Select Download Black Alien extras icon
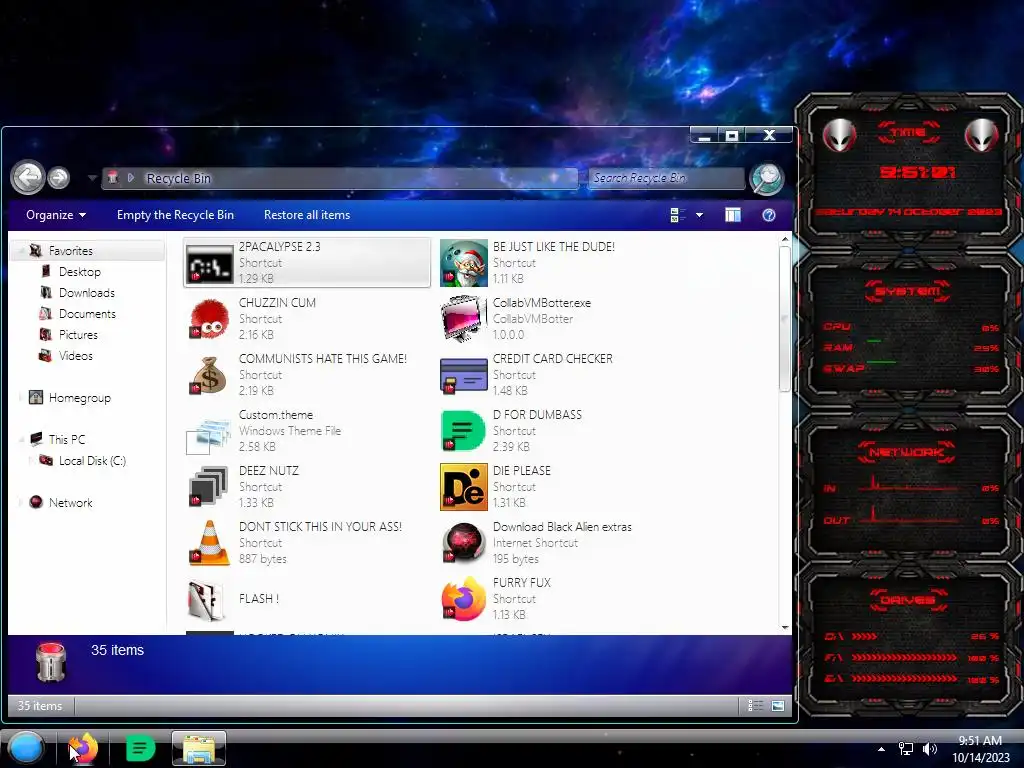Image resolution: width=1024 pixels, height=768 pixels. click(x=464, y=543)
